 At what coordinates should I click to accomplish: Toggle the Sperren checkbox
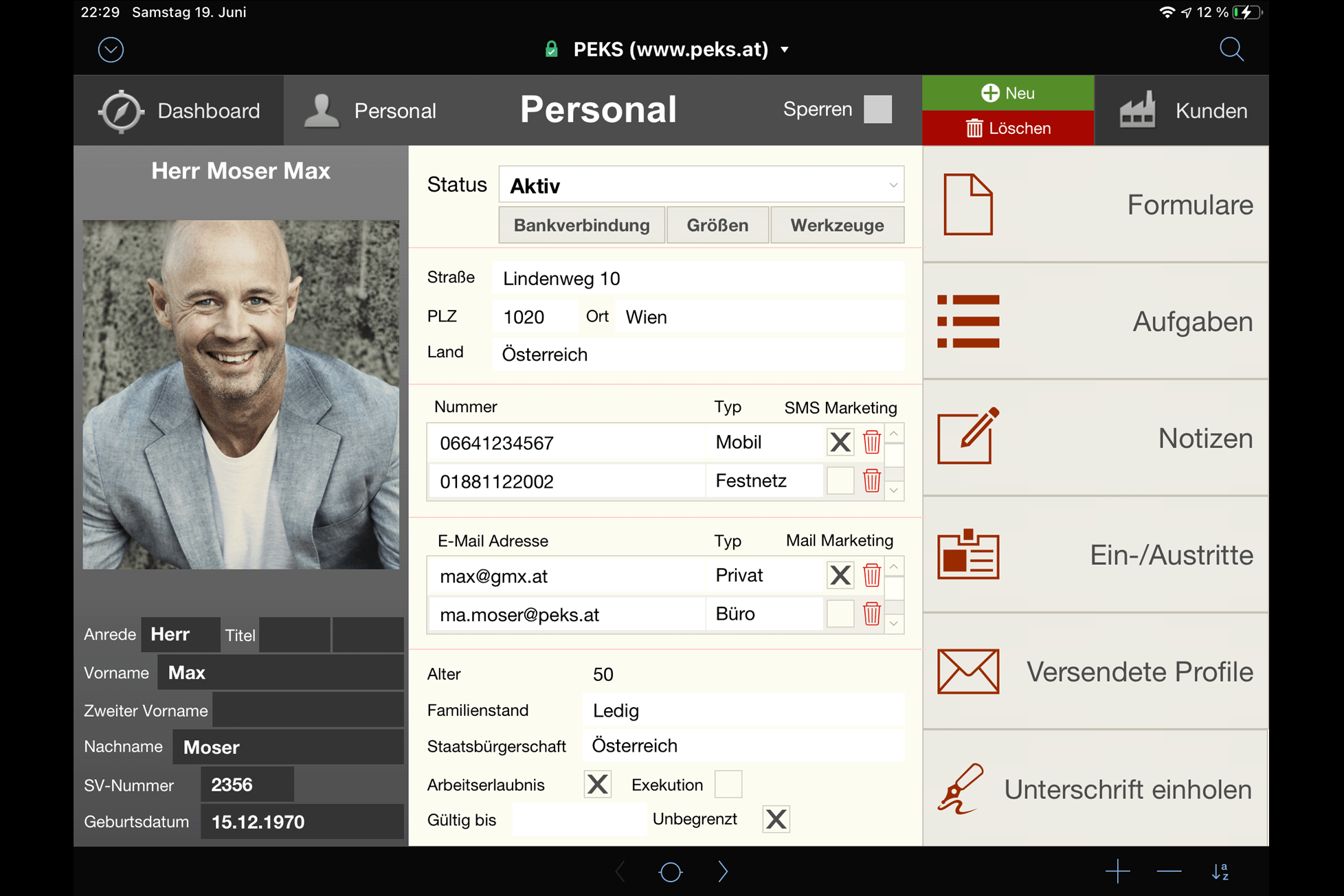pyautogui.click(x=877, y=109)
